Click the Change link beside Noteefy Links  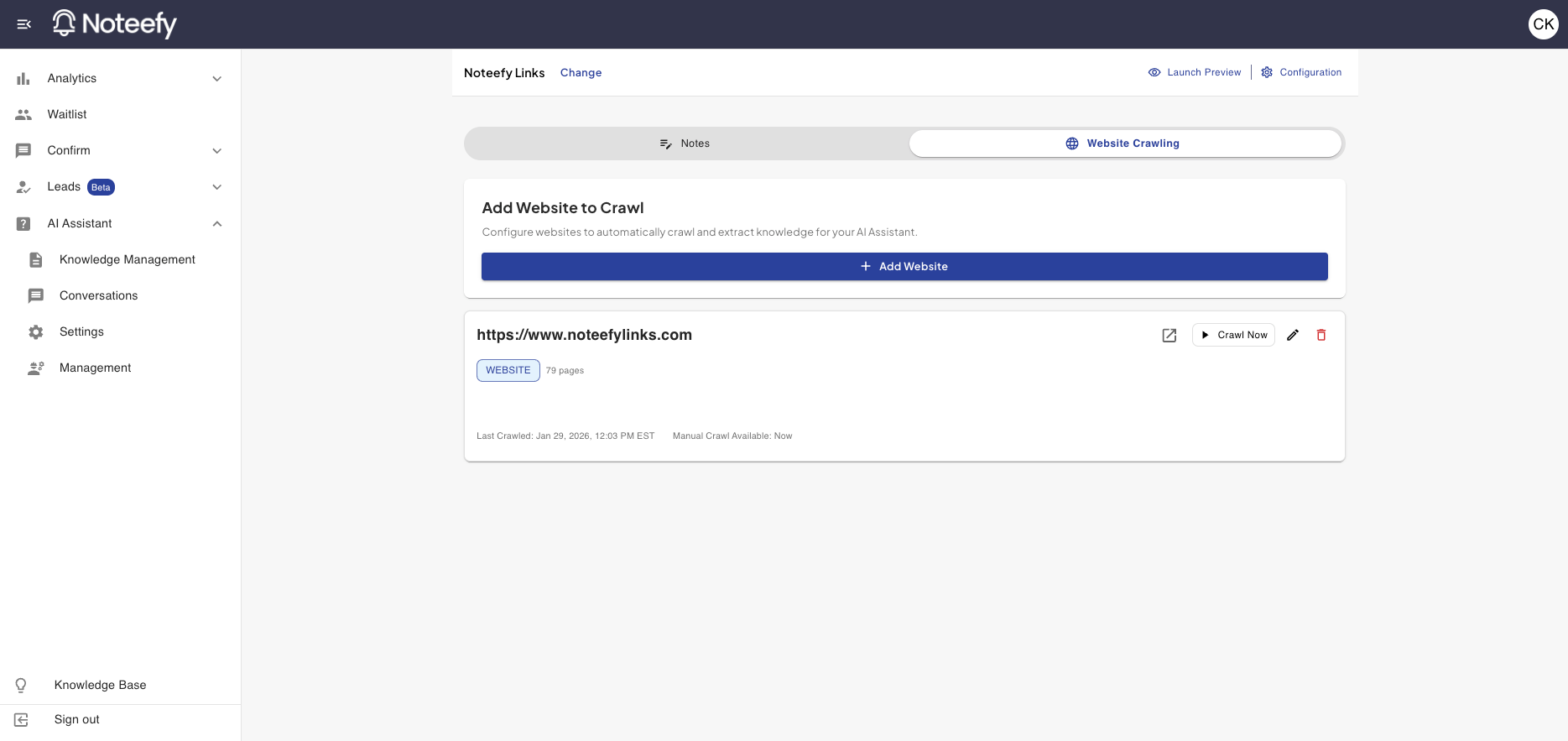point(581,73)
